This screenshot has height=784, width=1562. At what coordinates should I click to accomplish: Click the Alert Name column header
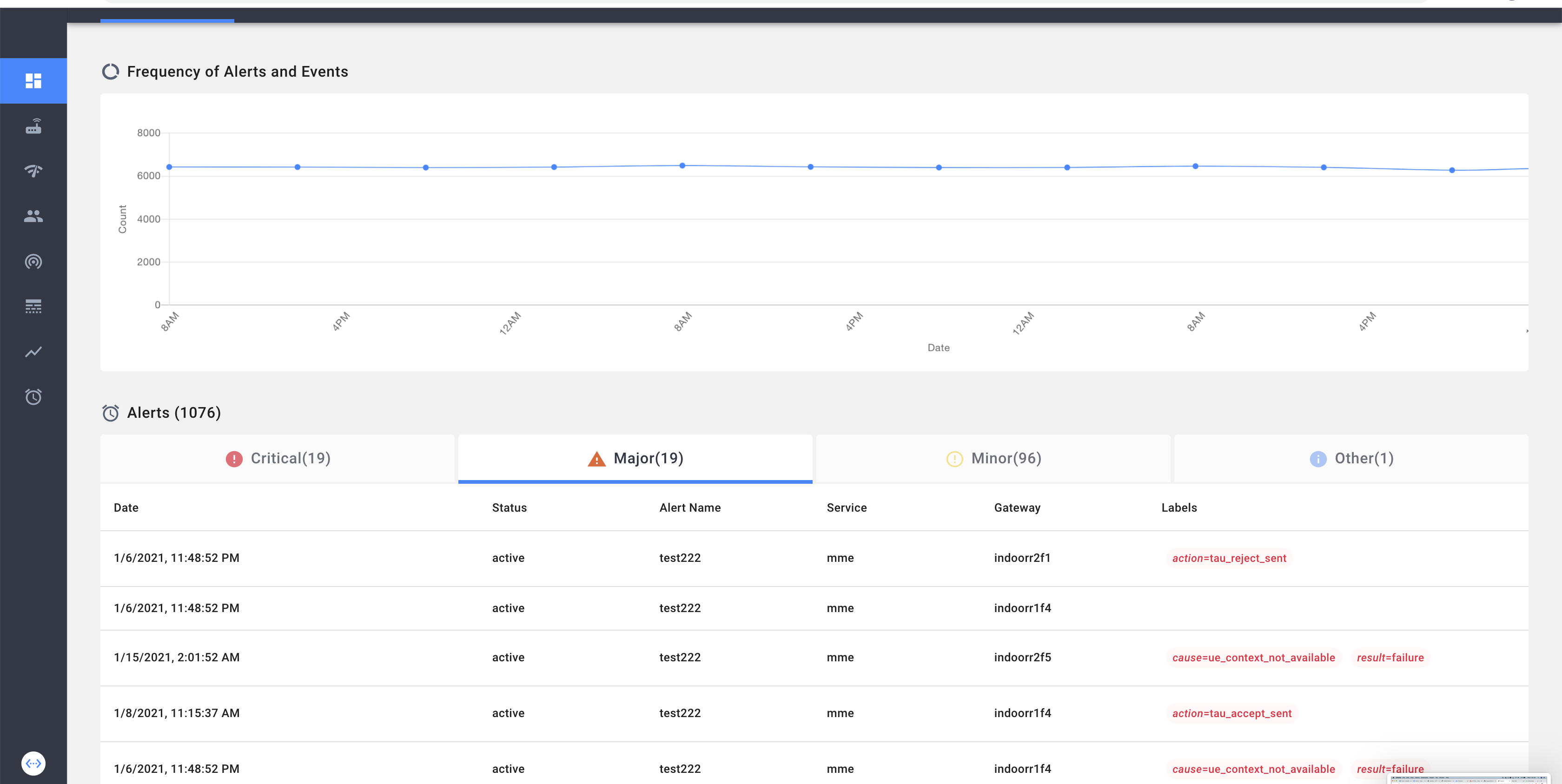(689, 507)
